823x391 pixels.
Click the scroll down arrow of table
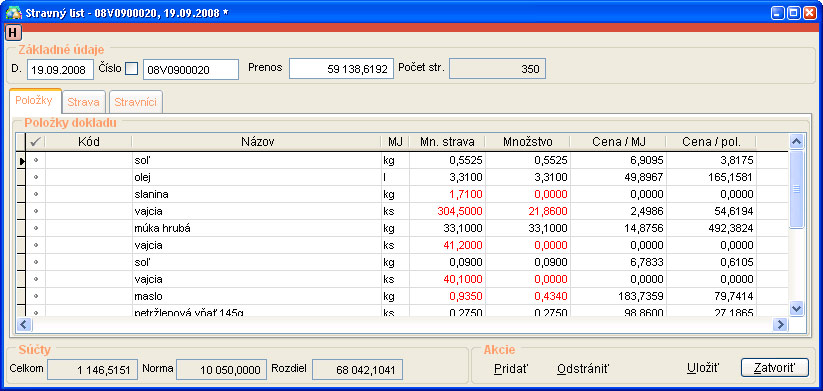(x=797, y=309)
